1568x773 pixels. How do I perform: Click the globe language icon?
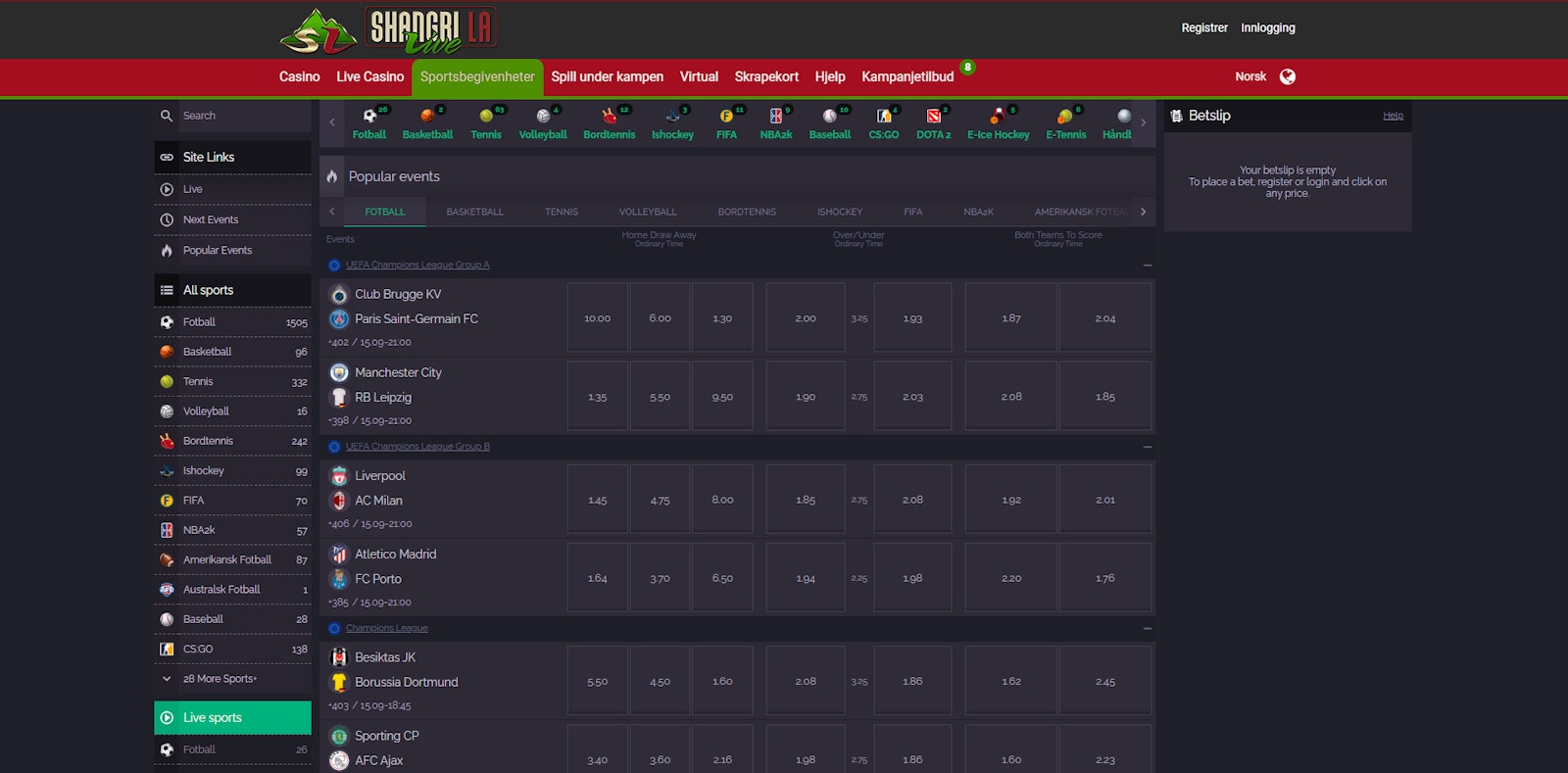[1288, 76]
